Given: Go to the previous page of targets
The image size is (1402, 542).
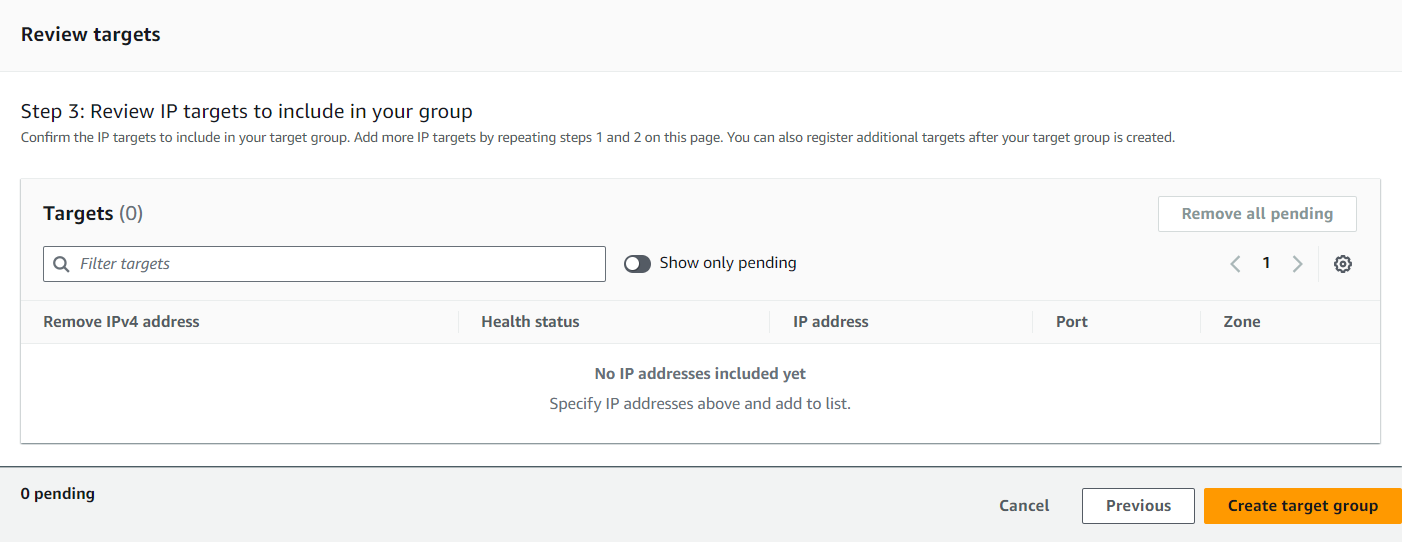Looking at the screenshot, I should (1235, 264).
